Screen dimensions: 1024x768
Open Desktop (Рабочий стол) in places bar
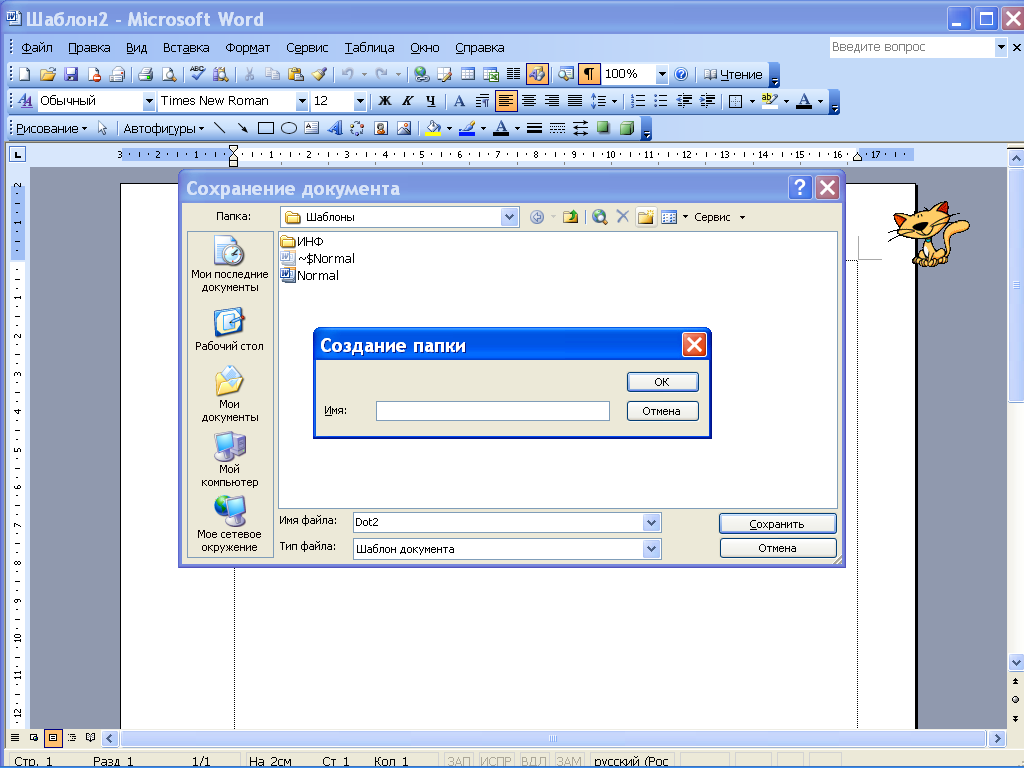(x=229, y=330)
